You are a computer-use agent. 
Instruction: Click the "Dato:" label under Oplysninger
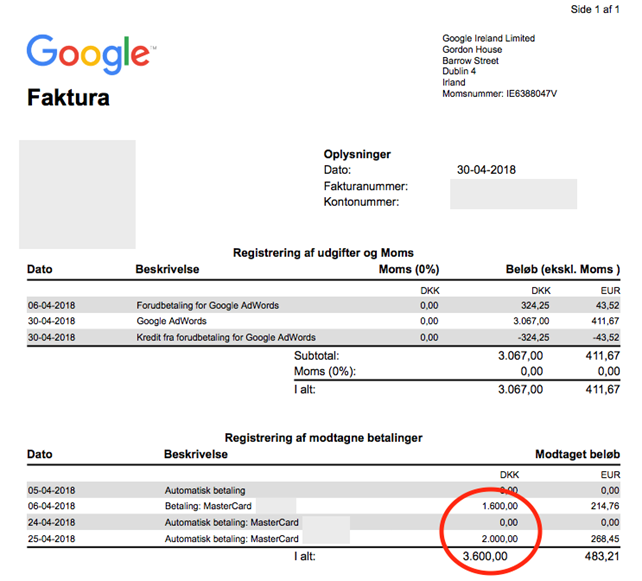point(337,170)
